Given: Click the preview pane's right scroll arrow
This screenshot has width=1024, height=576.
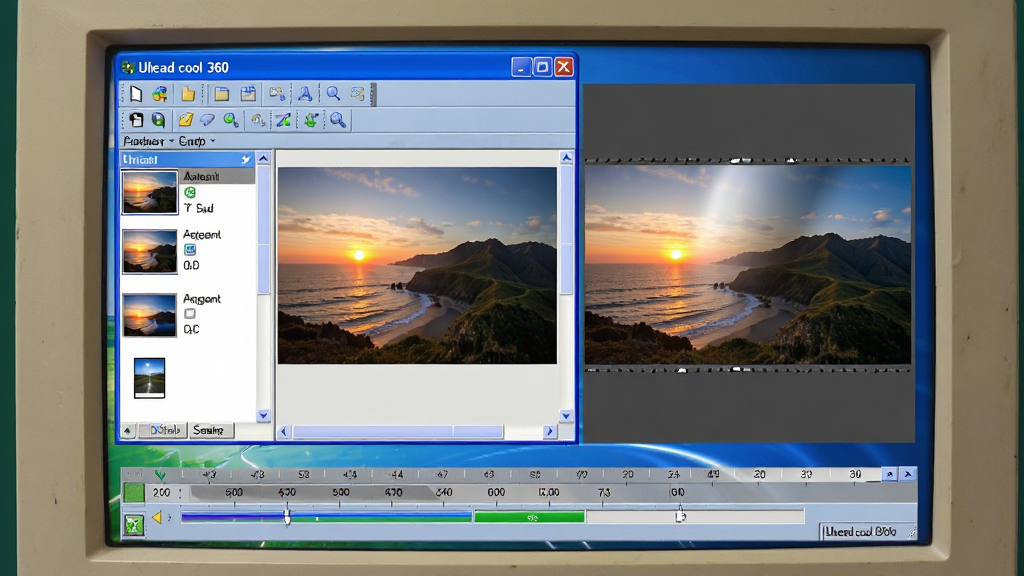Looking at the screenshot, I should [x=550, y=432].
